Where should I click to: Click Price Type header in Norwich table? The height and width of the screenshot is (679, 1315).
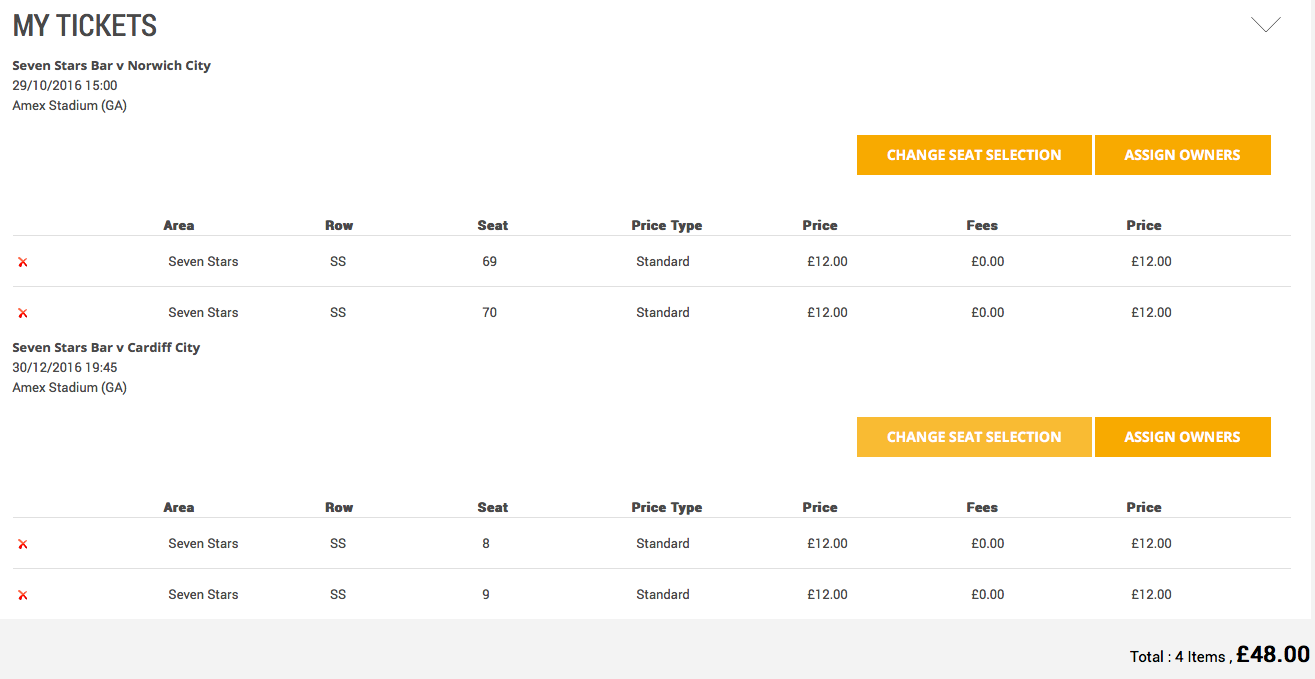pos(667,225)
